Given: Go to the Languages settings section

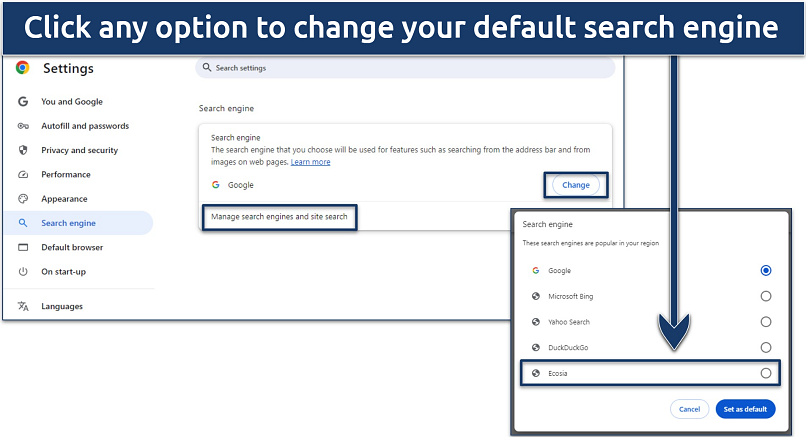Looking at the screenshot, I should [62, 306].
